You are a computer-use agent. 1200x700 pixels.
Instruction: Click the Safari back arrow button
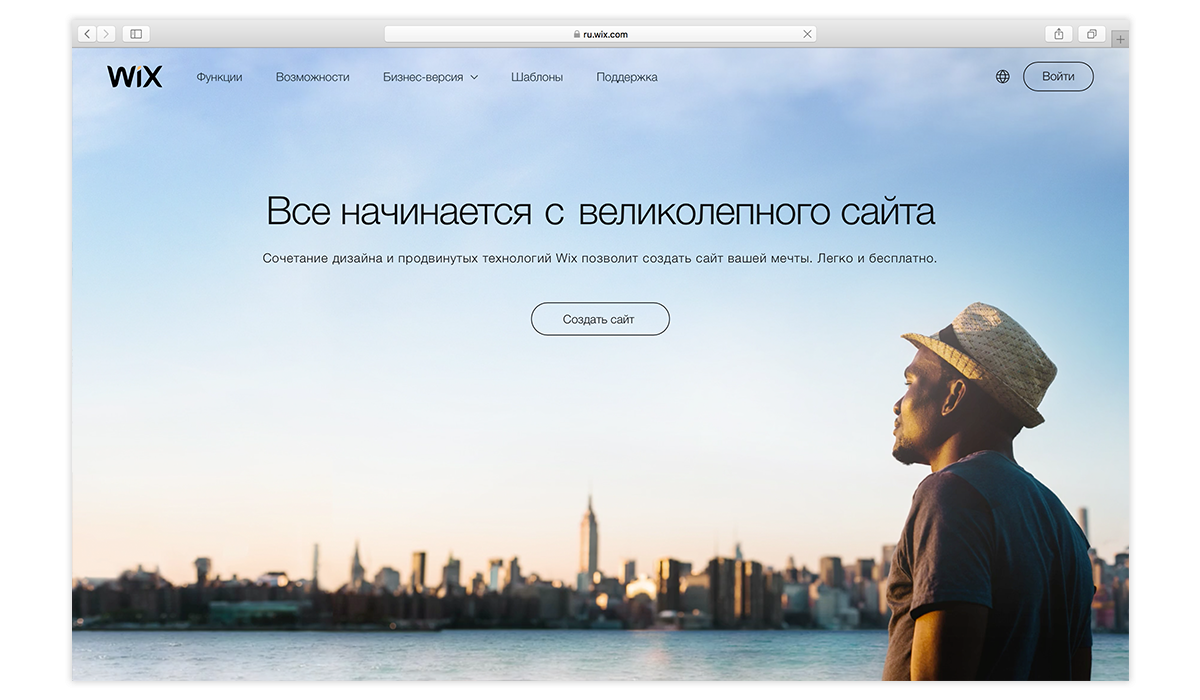point(87,34)
